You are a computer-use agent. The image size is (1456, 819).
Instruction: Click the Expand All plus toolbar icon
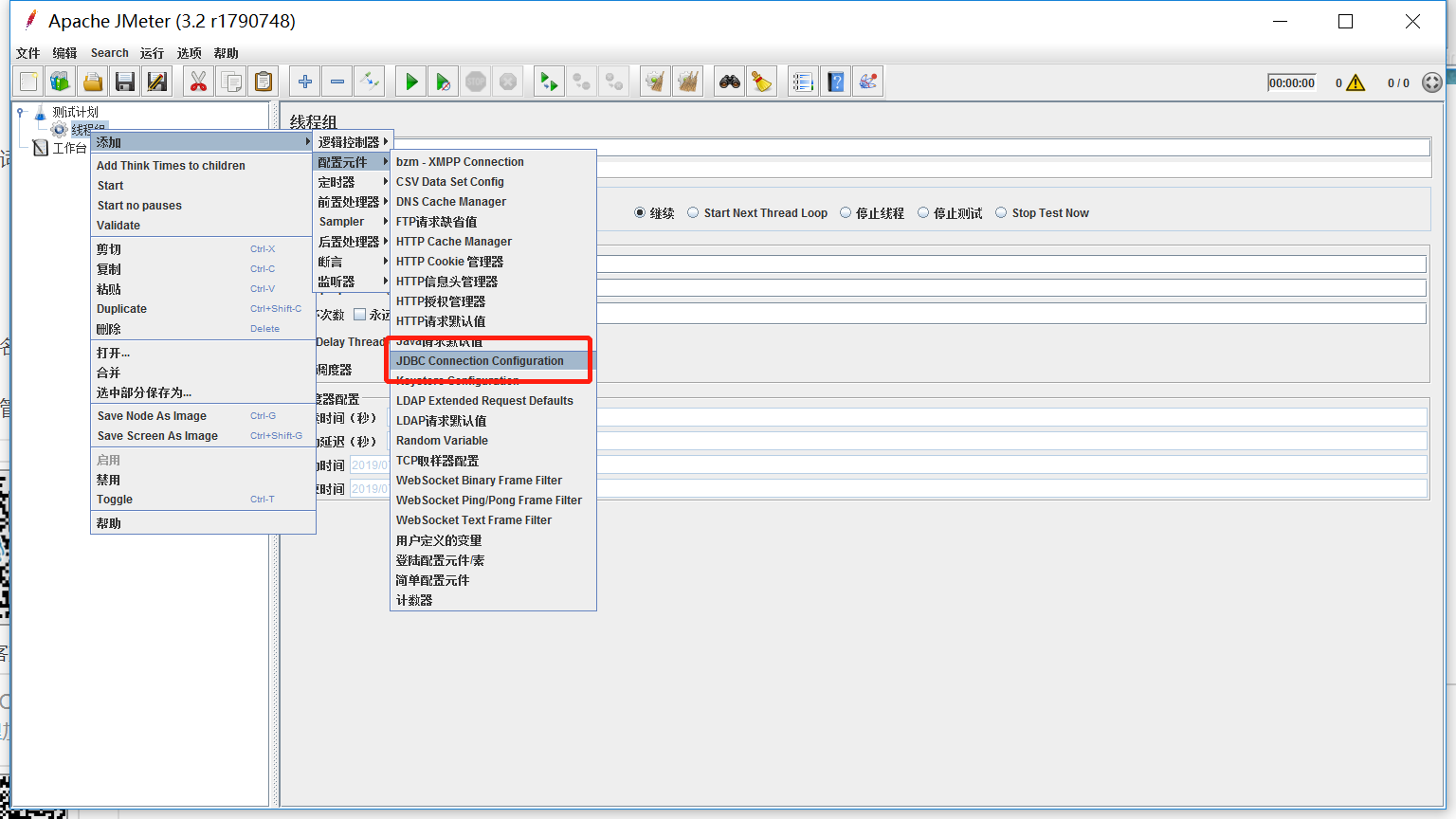304,82
